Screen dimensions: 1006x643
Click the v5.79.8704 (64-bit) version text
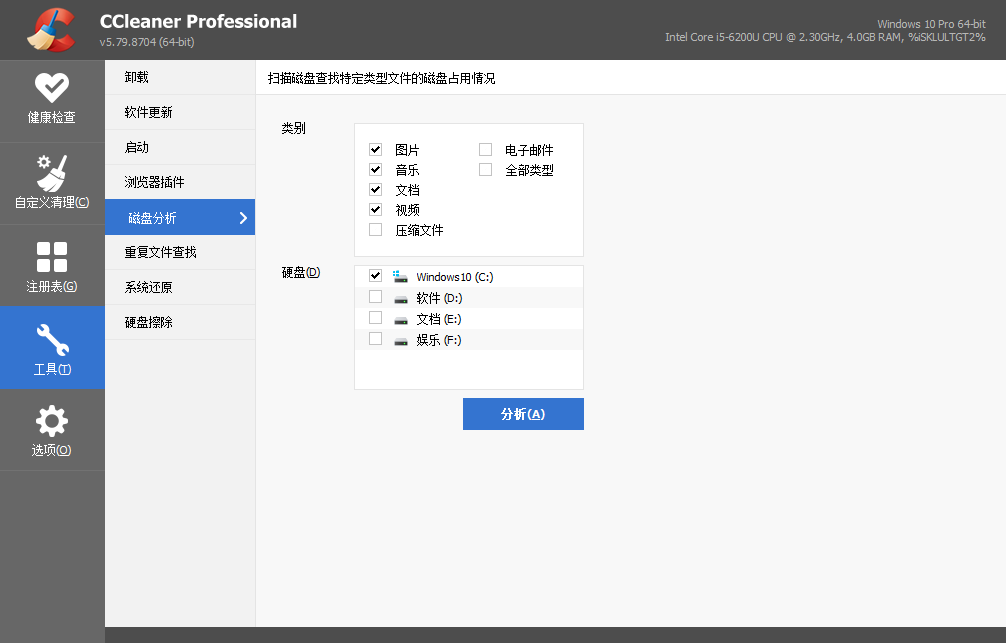[x=147, y=42]
